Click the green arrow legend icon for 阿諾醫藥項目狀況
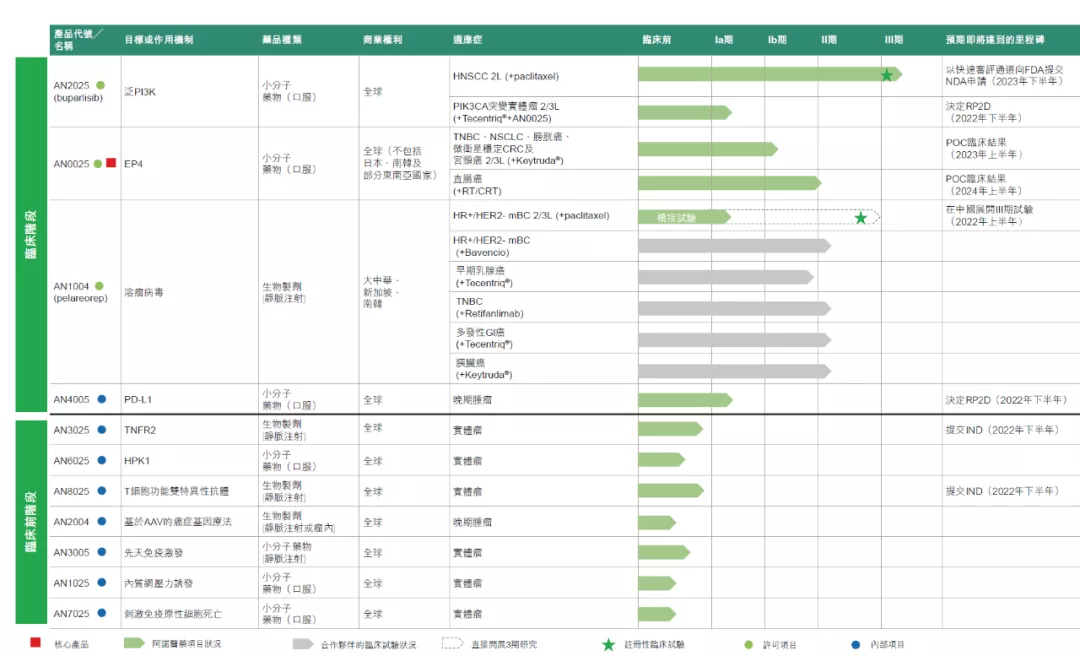 click(x=134, y=643)
